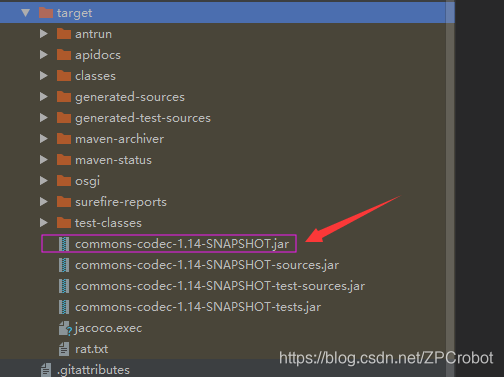Expand the generated-test-sources folder arrow
504x377 pixels.
(x=44, y=118)
